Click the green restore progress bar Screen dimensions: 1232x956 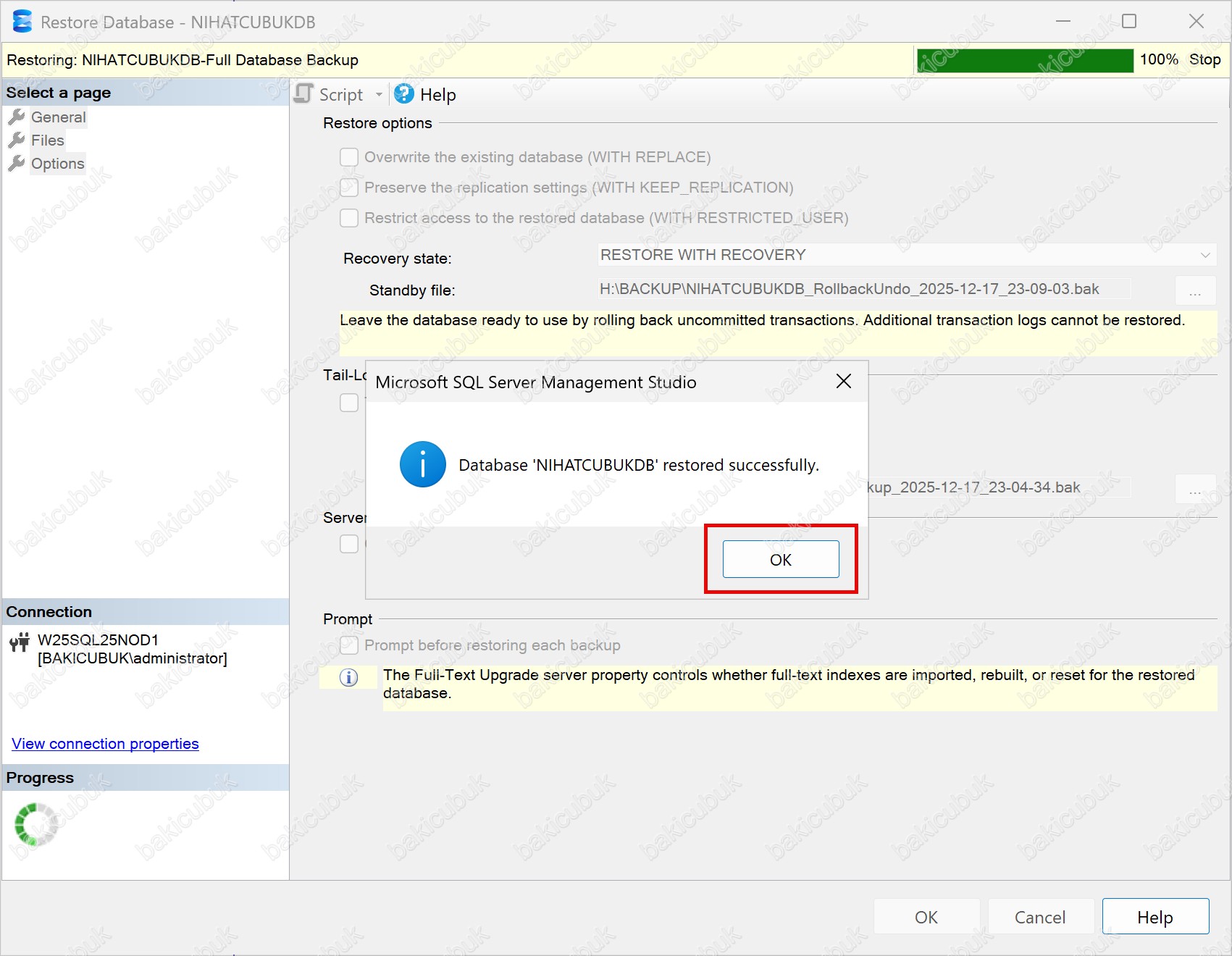[x=1024, y=60]
